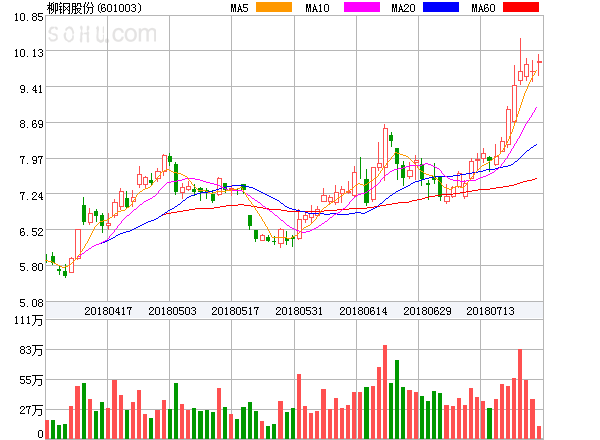Click the 20180417 date label
Image resolution: width=600 pixels, height=440 pixels.
click(x=108, y=311)
